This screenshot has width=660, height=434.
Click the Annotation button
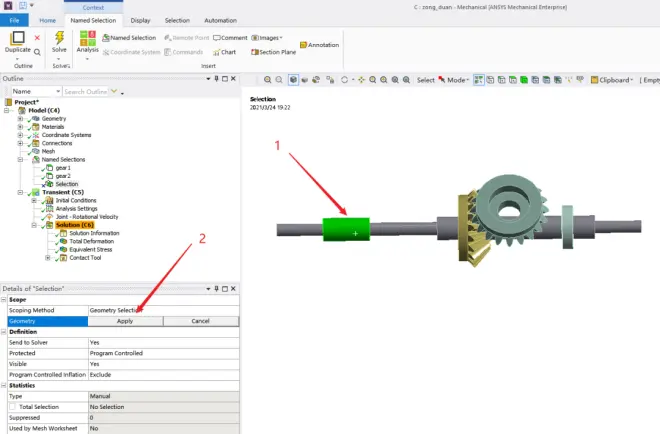point(319,45)
